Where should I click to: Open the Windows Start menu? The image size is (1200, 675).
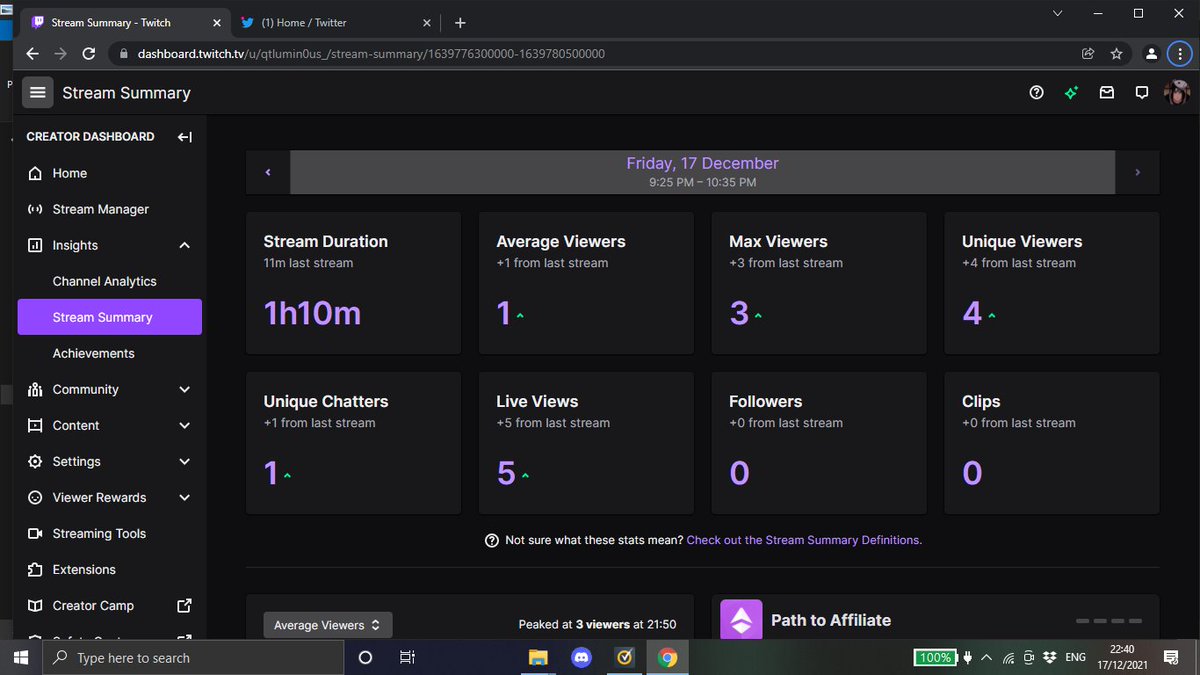tap(21, 658)
